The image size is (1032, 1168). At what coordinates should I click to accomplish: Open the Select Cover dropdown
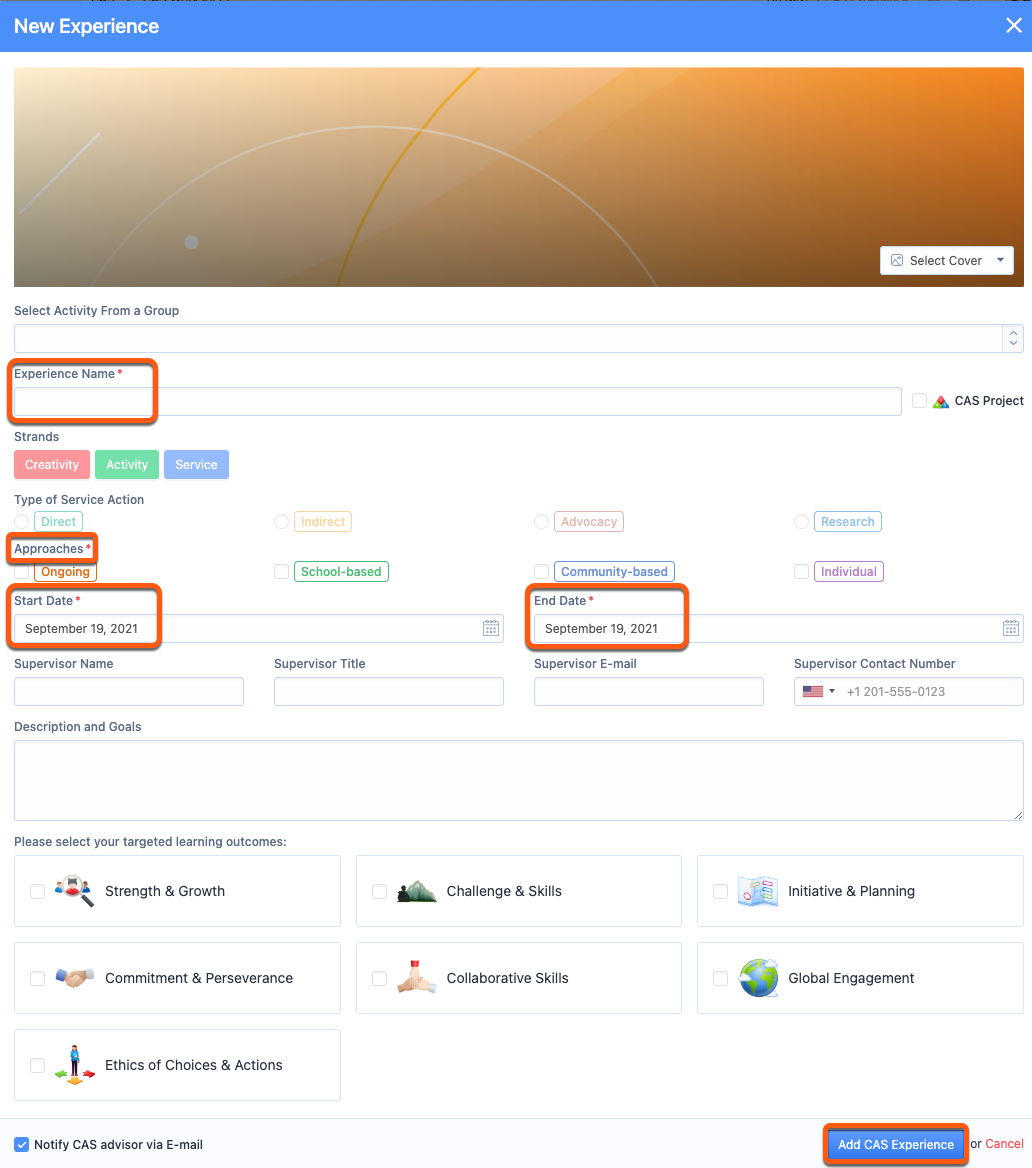point(946,261)
